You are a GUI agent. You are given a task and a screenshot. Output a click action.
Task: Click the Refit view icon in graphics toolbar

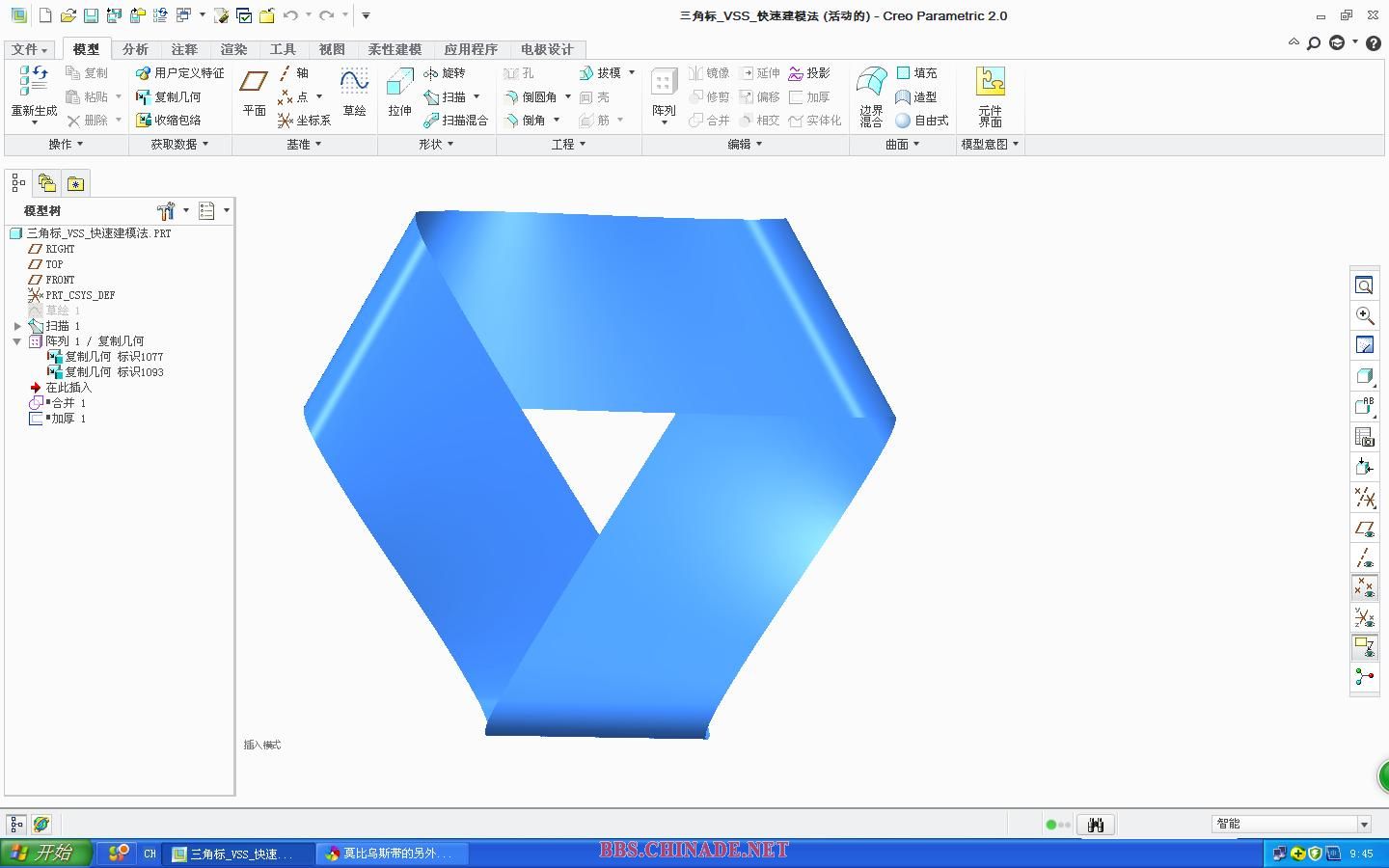click(x=1364, y=286)
